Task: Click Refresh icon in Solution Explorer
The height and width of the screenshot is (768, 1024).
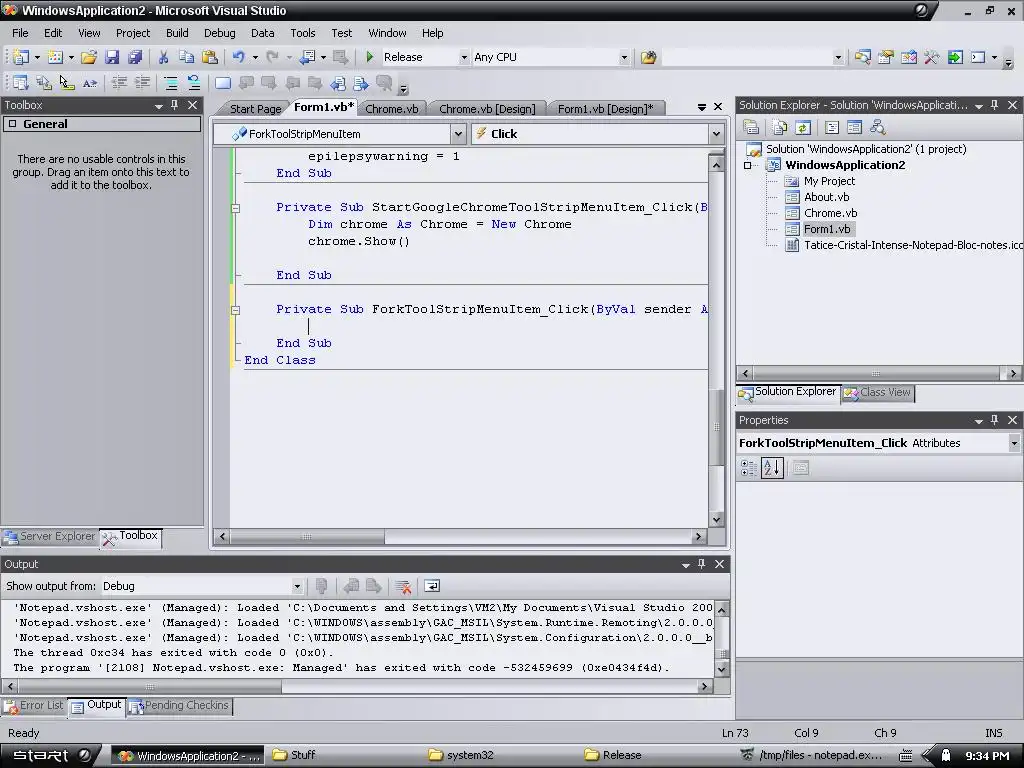Action: point(803,127)
